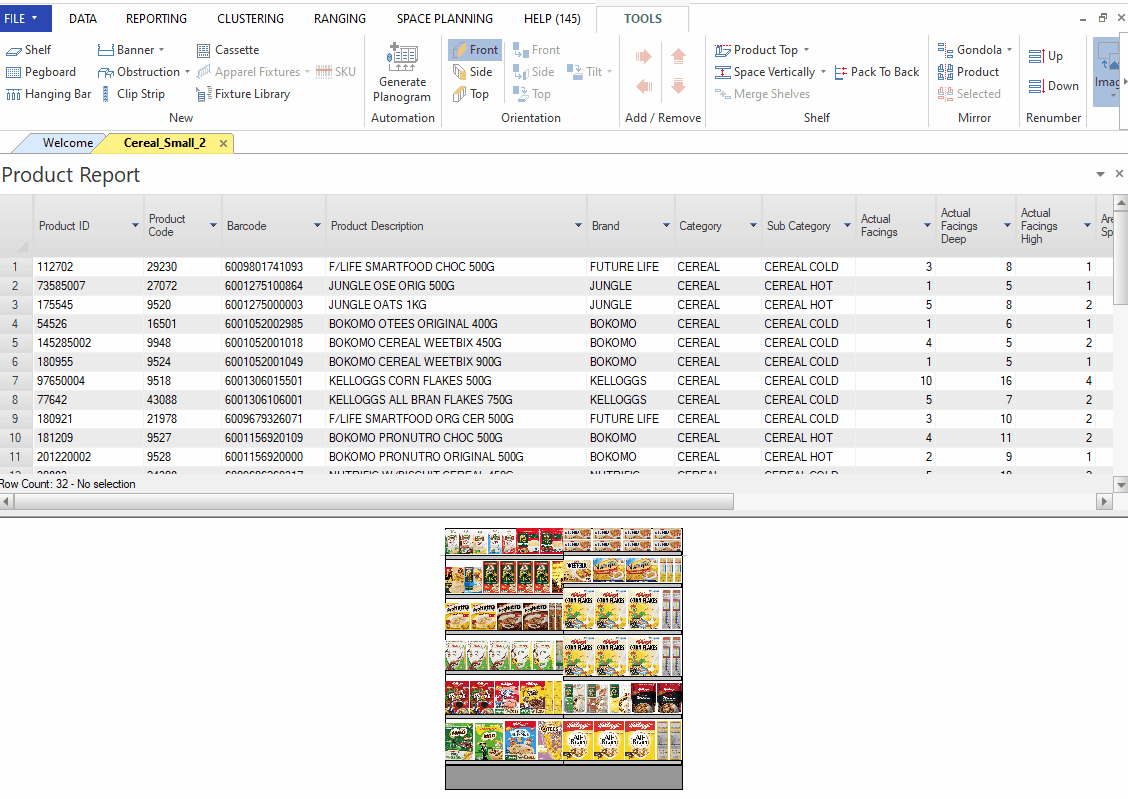Click the JUNGLE OATS 1KG cell

(456, 305)
